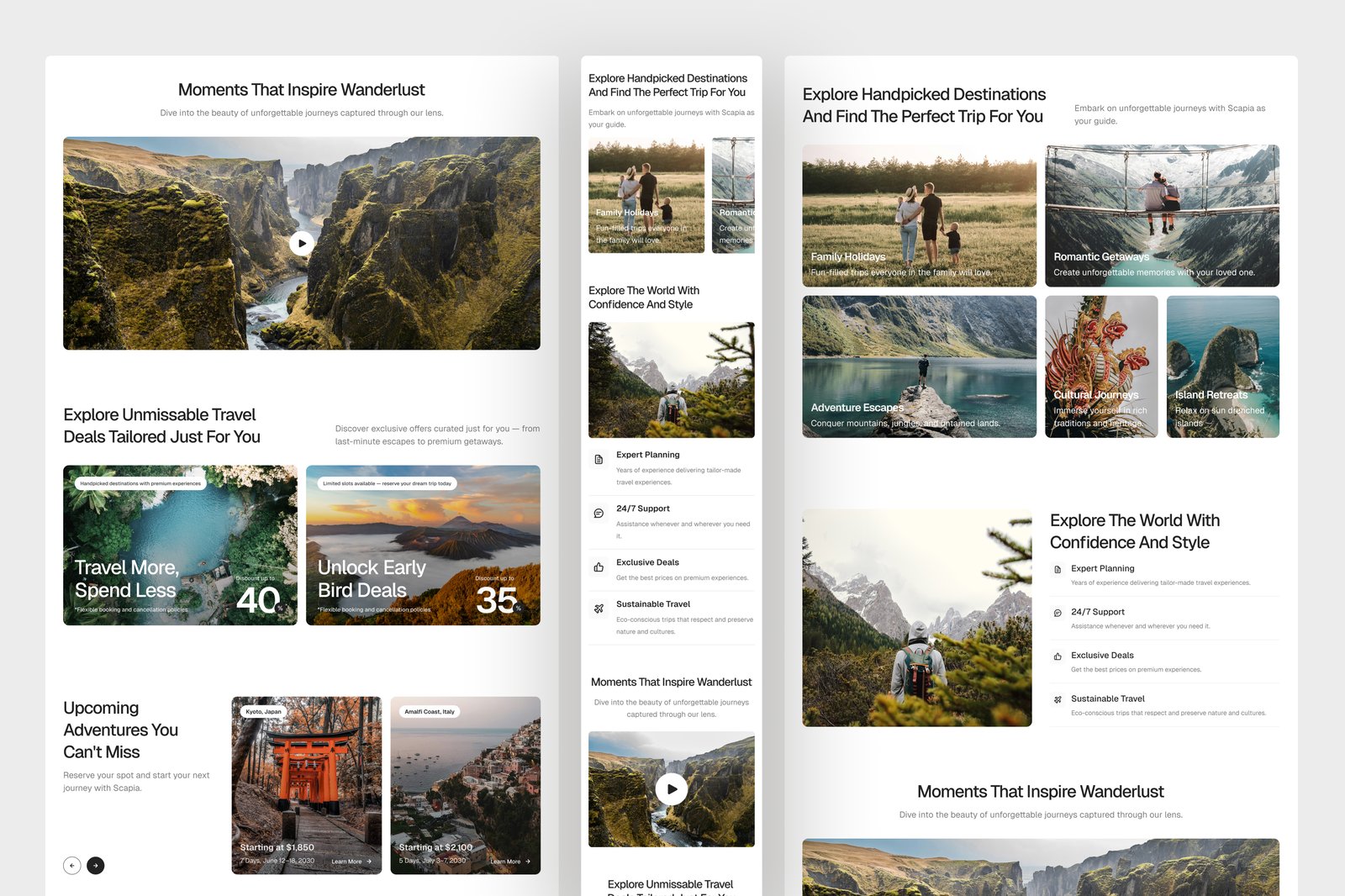Open the Travel More, Spend Less deal card
This screenshot has width=1345, height=896.
pos(180,546)
